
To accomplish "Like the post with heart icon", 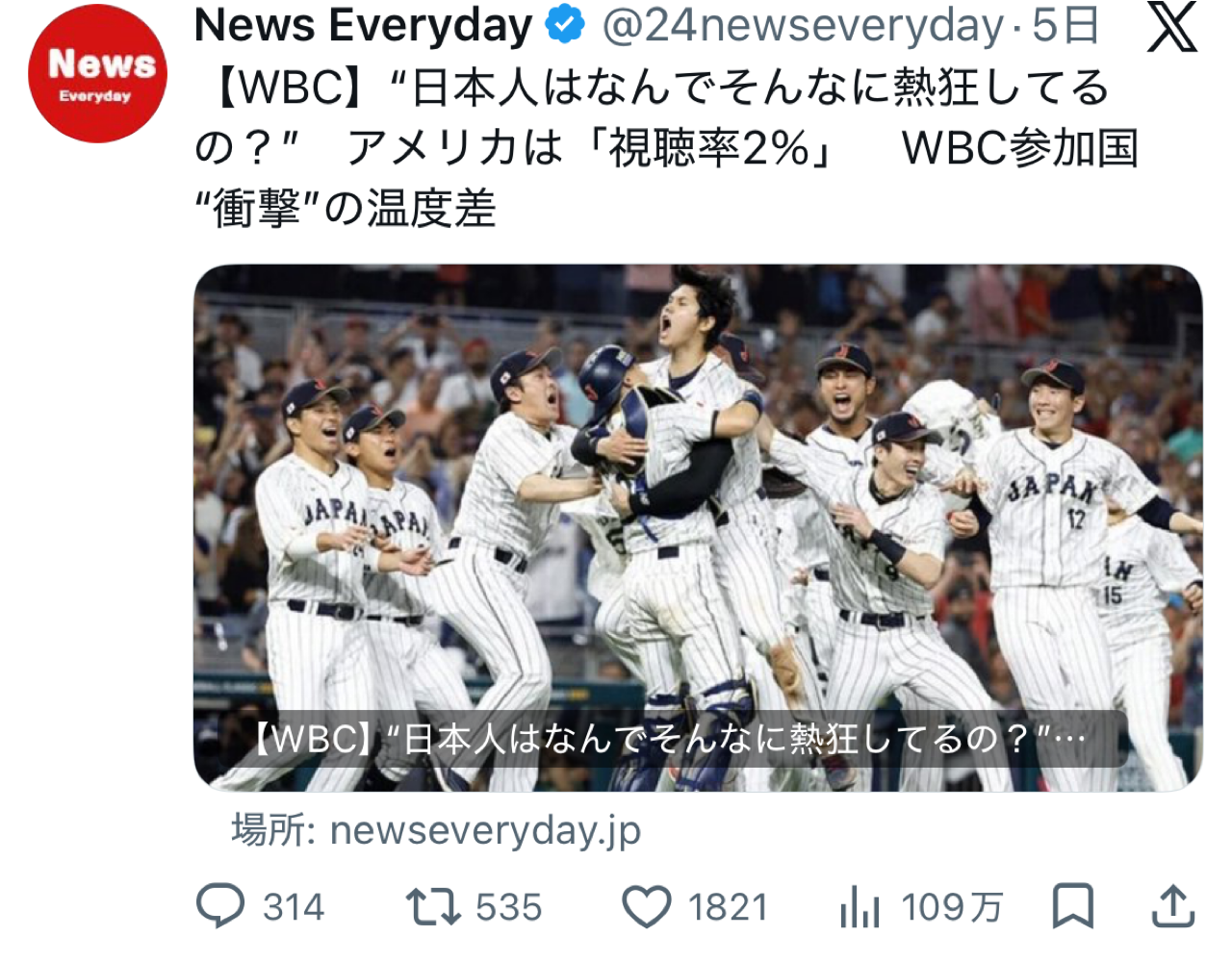I will 647,907.
